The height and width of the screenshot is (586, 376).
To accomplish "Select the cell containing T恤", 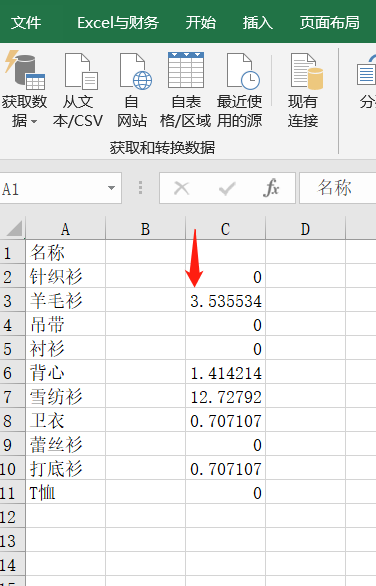I will tap(65, 492).
